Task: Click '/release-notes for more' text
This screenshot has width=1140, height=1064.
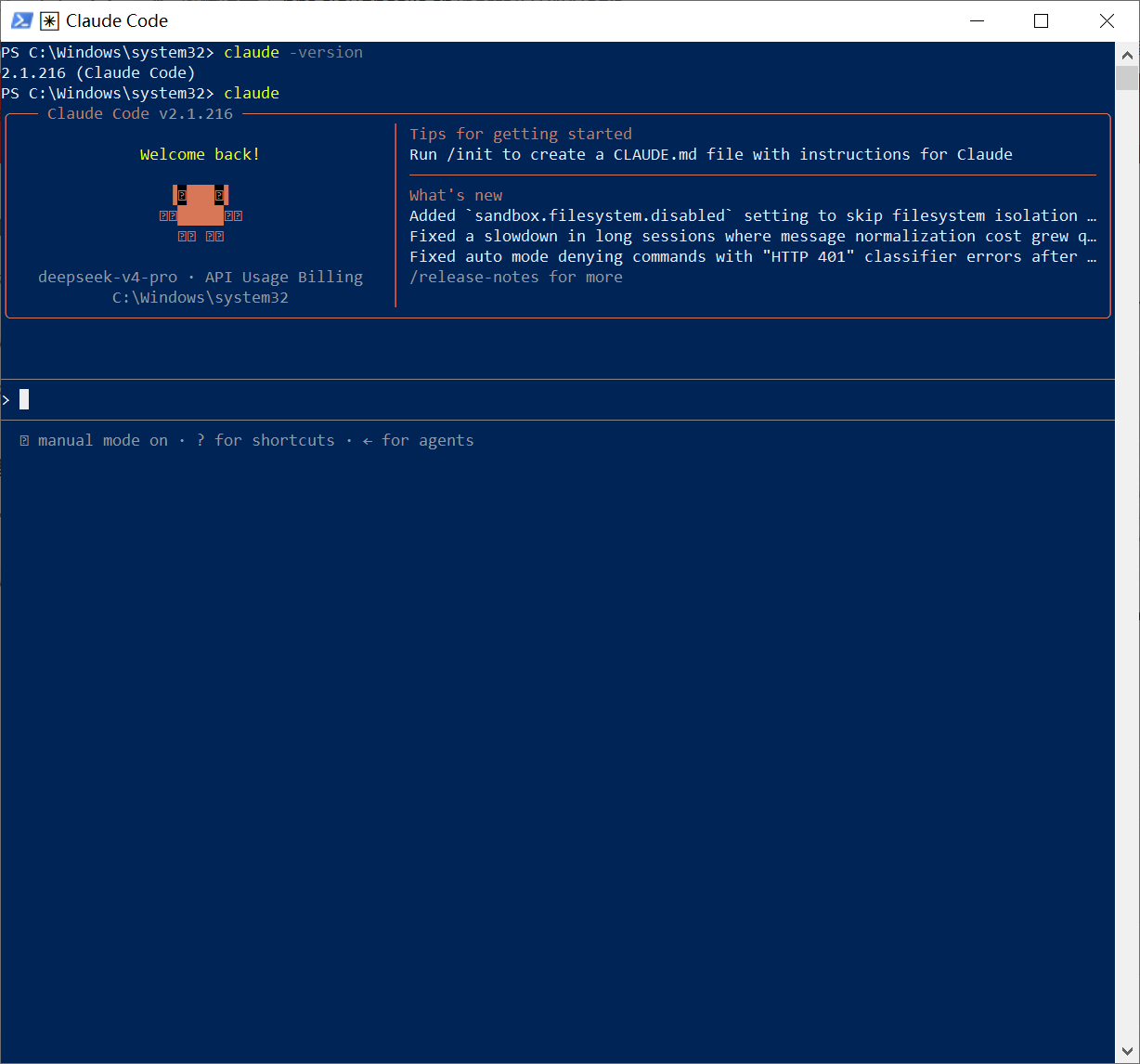Action: click(x=516, y=277)
